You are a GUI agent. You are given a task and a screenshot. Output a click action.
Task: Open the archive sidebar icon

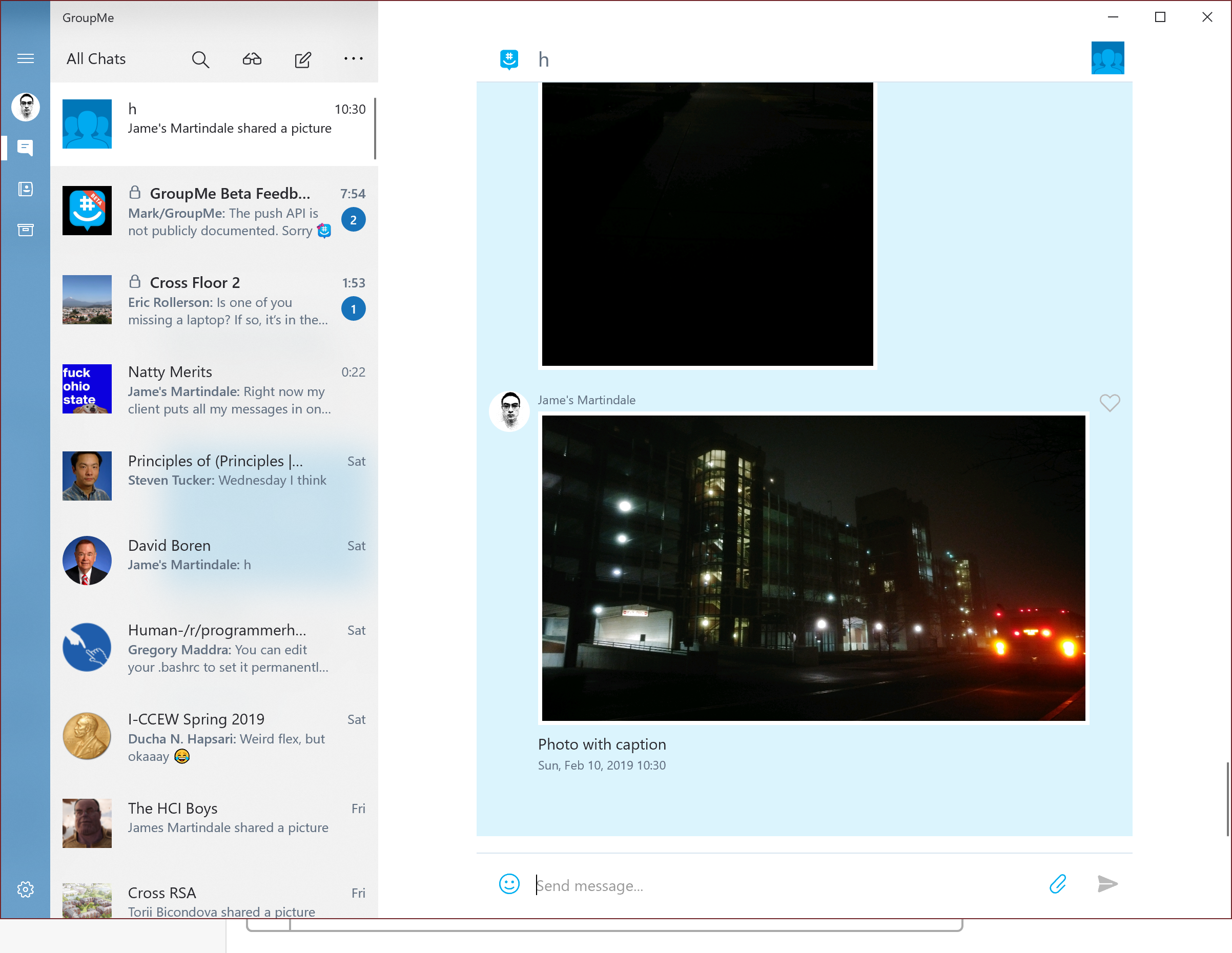26,230
